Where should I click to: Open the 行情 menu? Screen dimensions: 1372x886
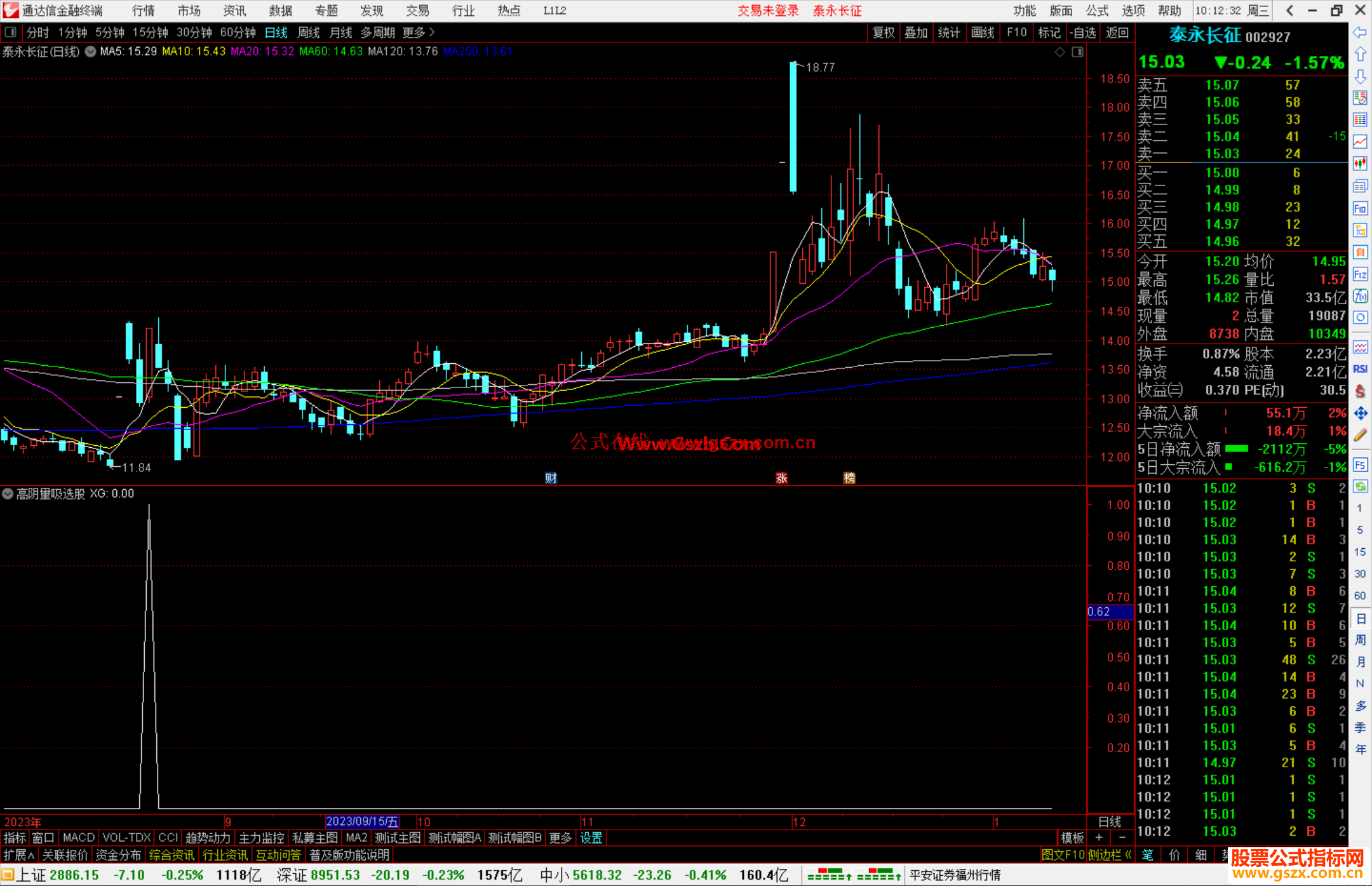point(143,10)
